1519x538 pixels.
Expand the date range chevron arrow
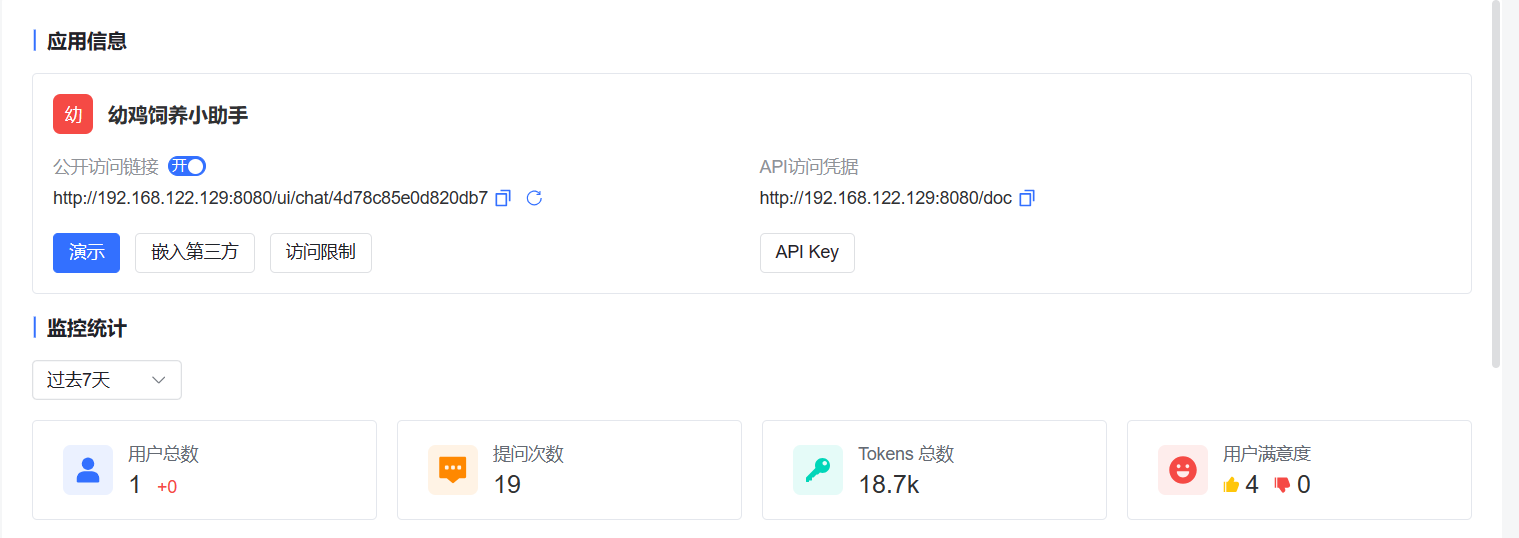[x=158, y=380]
